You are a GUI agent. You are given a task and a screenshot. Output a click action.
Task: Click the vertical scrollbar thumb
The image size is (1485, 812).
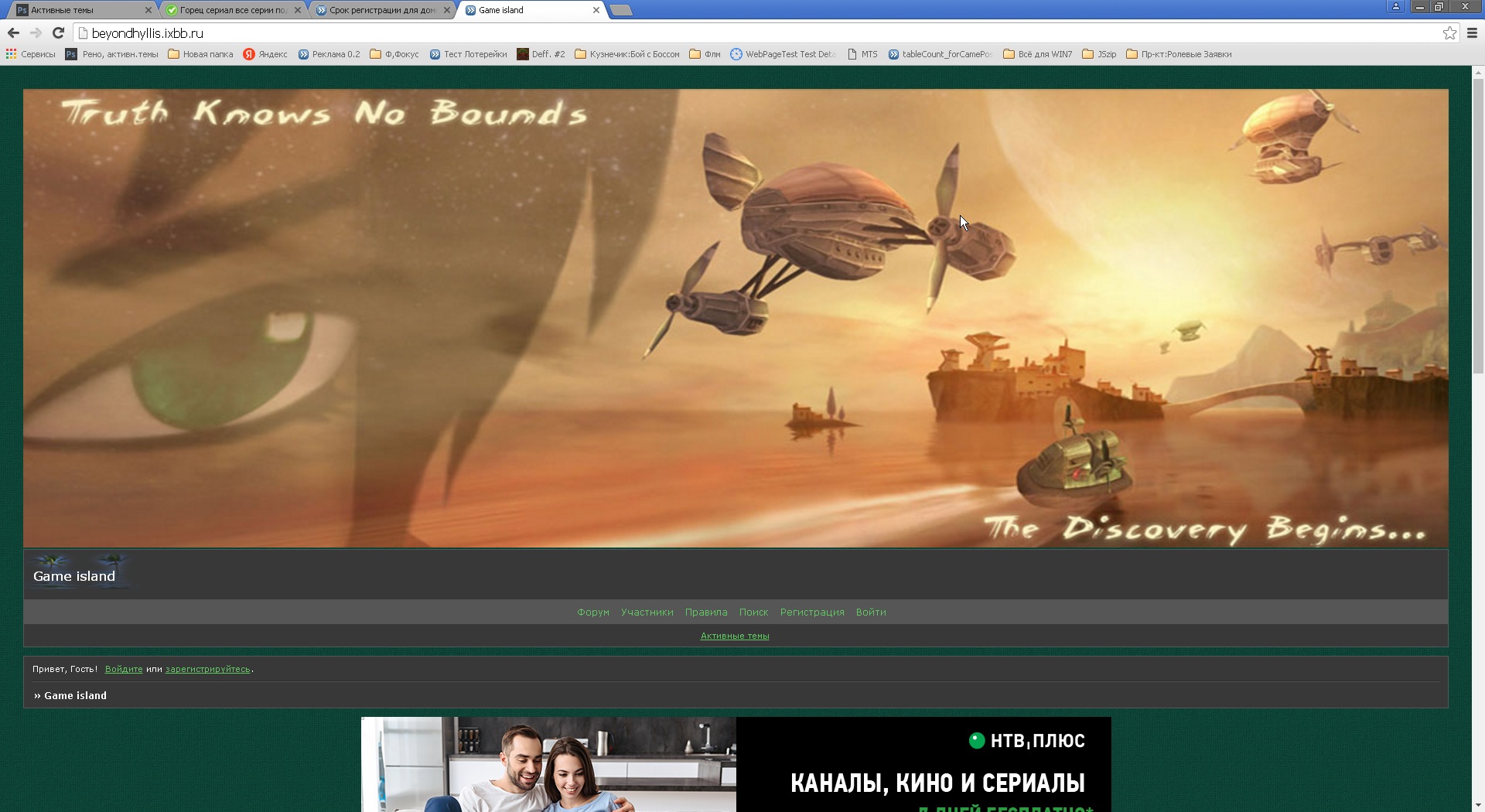(x=1478, y=224)
